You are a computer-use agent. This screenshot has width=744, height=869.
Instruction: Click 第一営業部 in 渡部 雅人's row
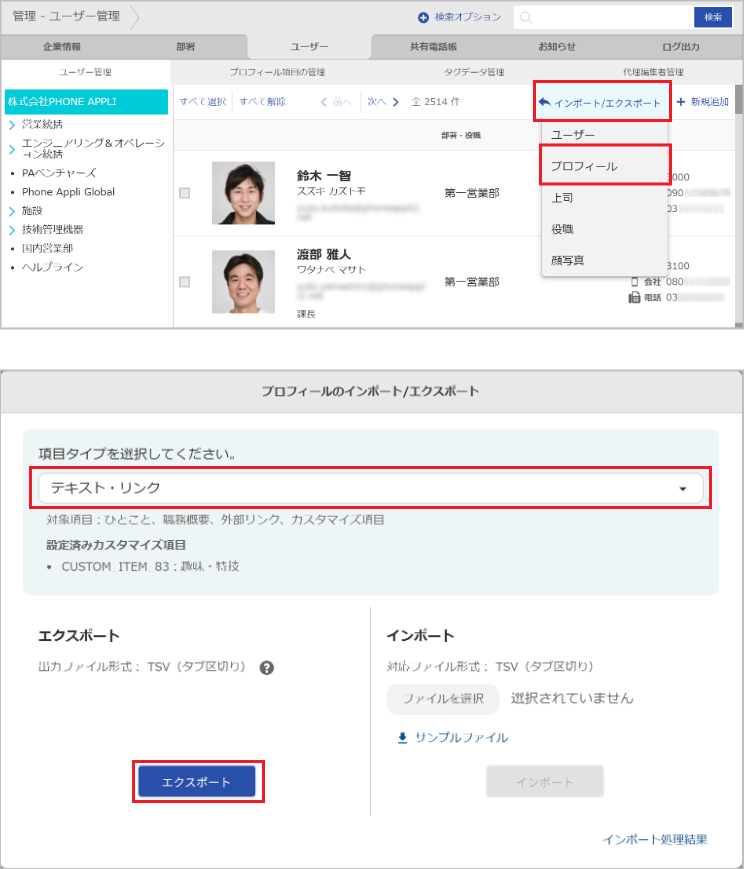pyautogui.click(x=472, y=282)
